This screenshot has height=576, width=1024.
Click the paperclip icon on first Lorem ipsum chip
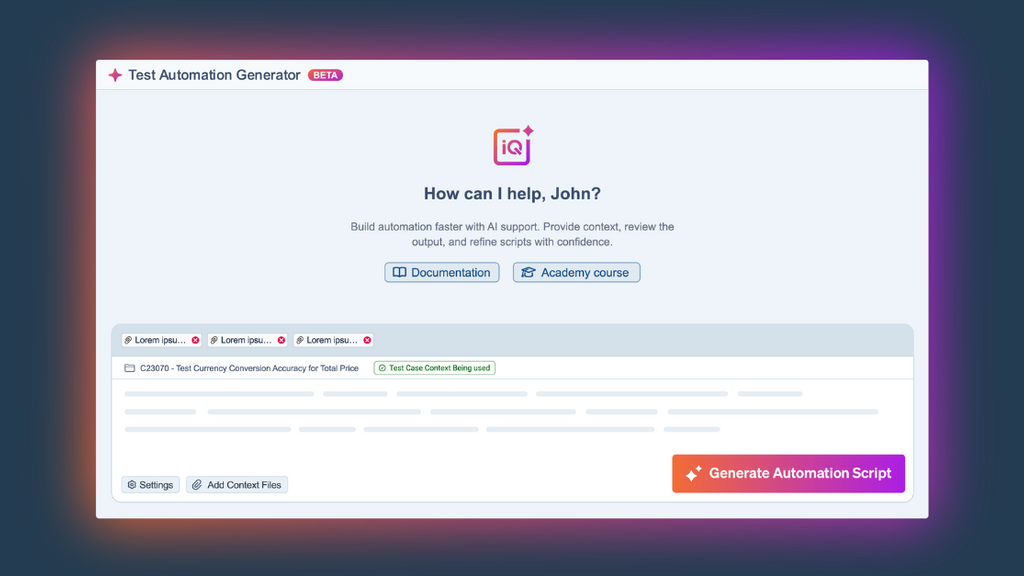(129, 340)
